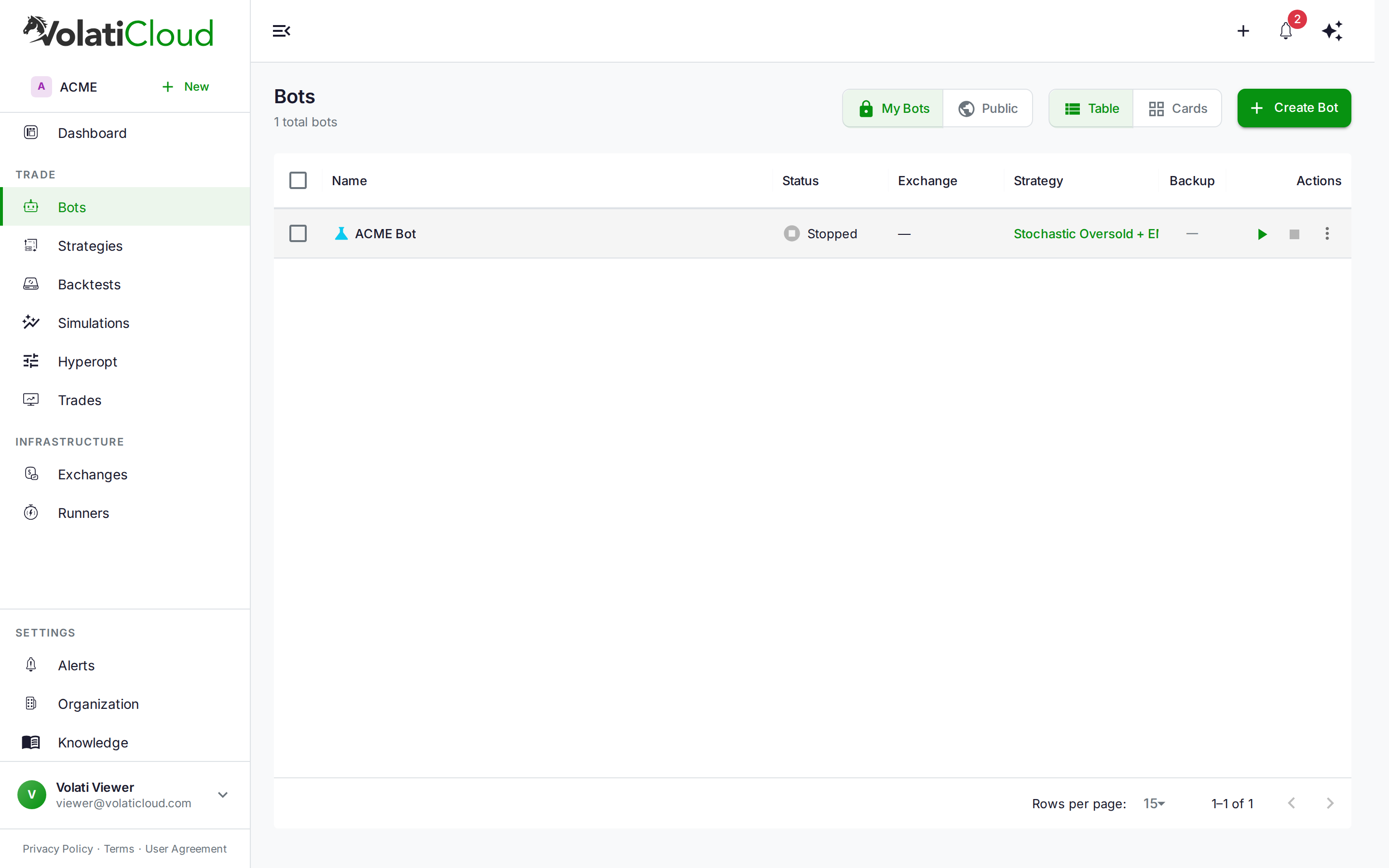Open the three-dot more actions menu
Viewport: 1389px width, 868px height.
(1327, 234)
